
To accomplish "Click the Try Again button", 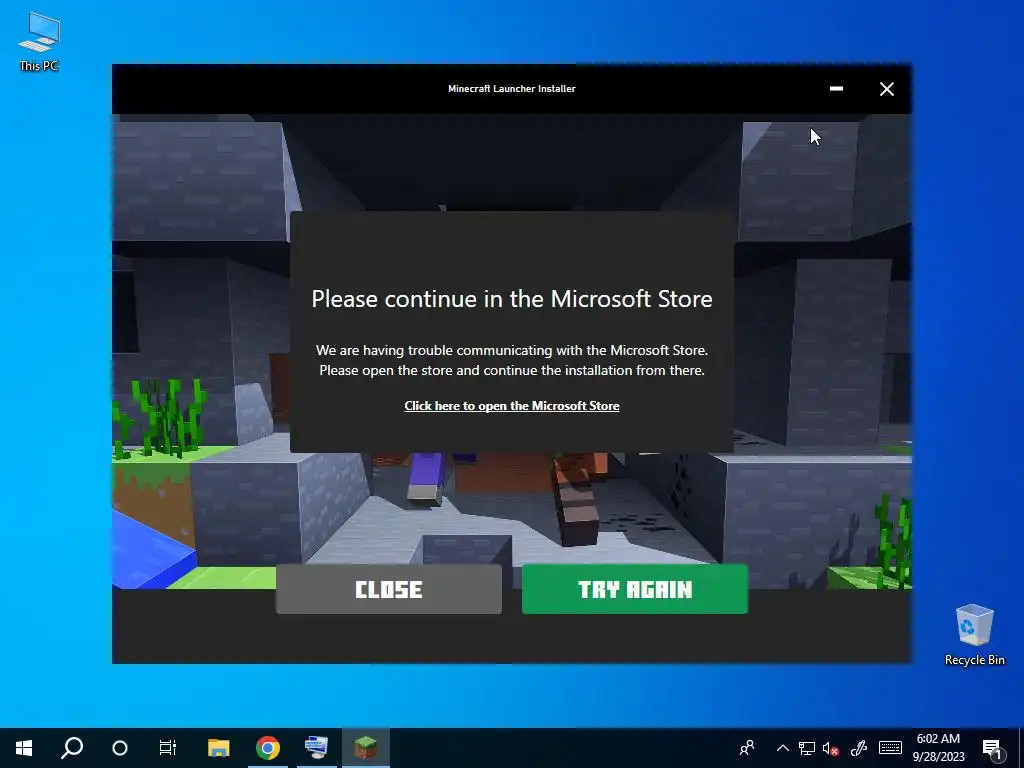I will pyautogui.click(x=634, y=589).
